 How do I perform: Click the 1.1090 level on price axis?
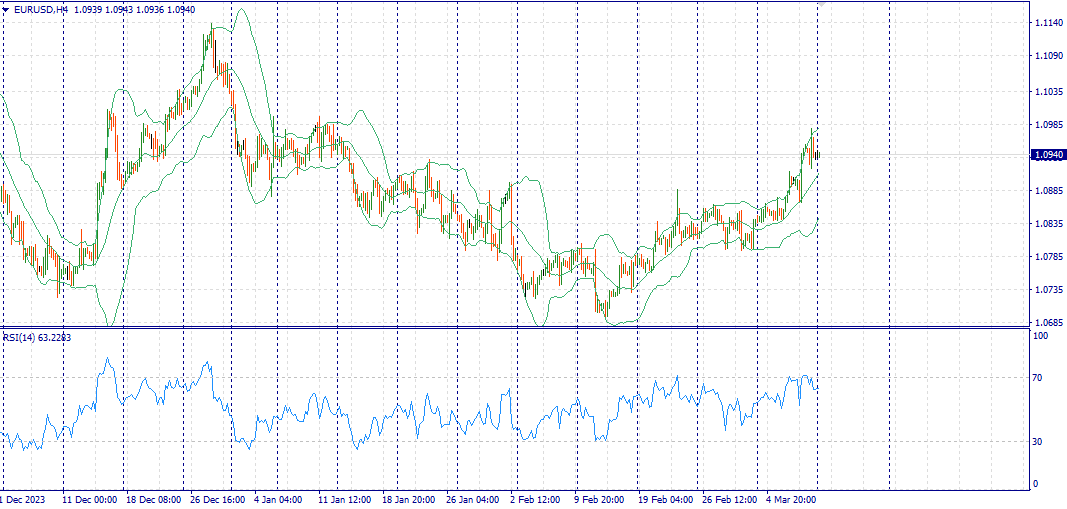point(1048,56)
